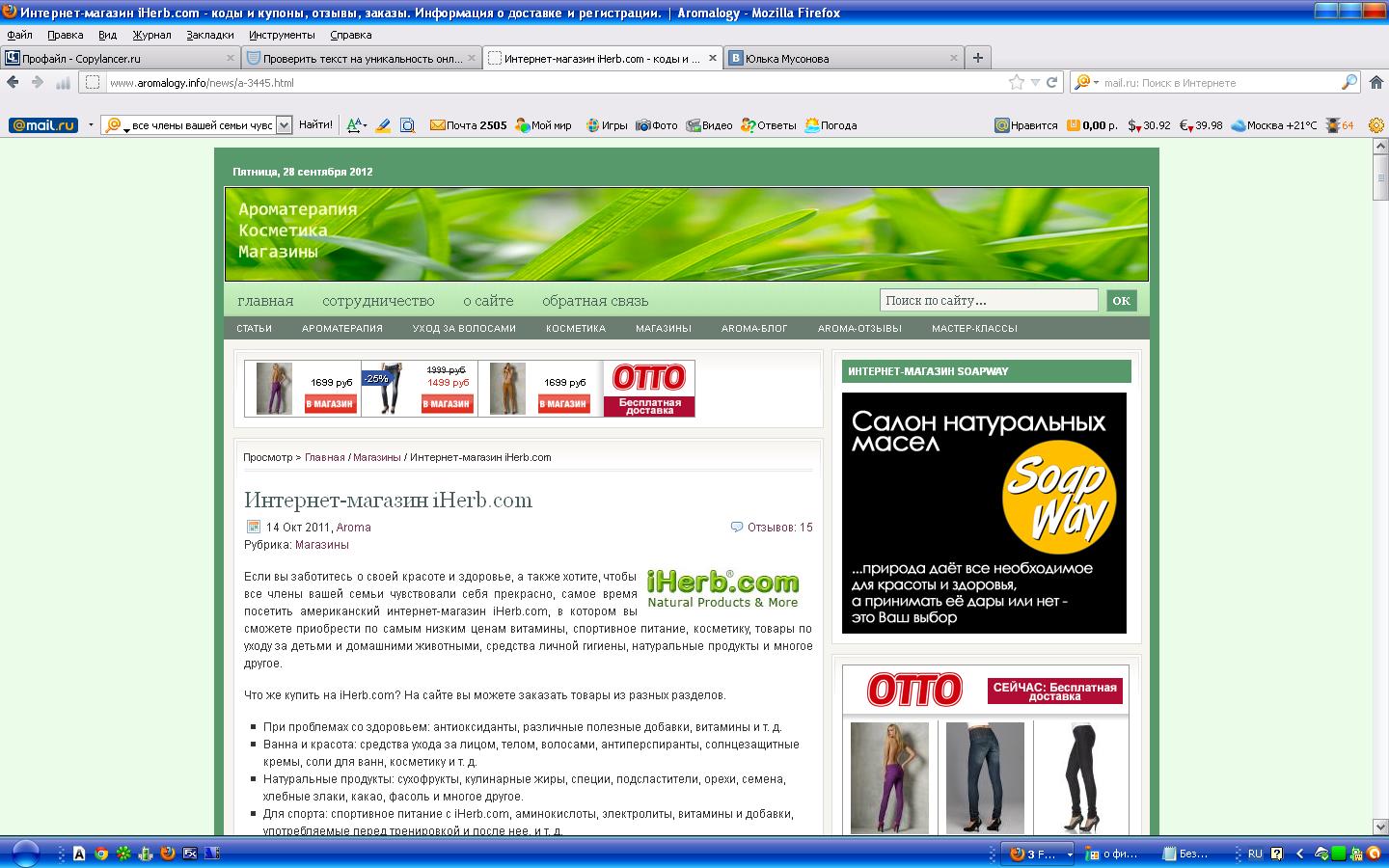Open Ответы from the Mail.ru toolbar
1389x868 pixels.
pos(769,125)
